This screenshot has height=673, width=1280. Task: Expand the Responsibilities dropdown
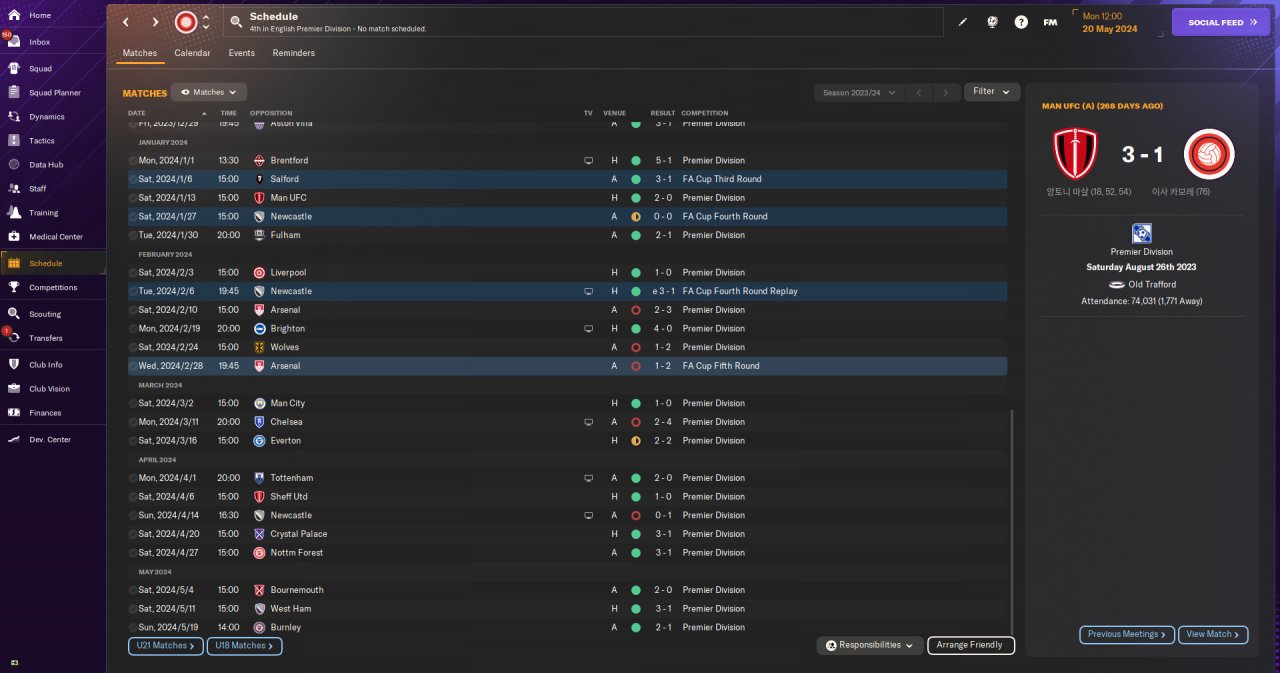click(870, 645)
